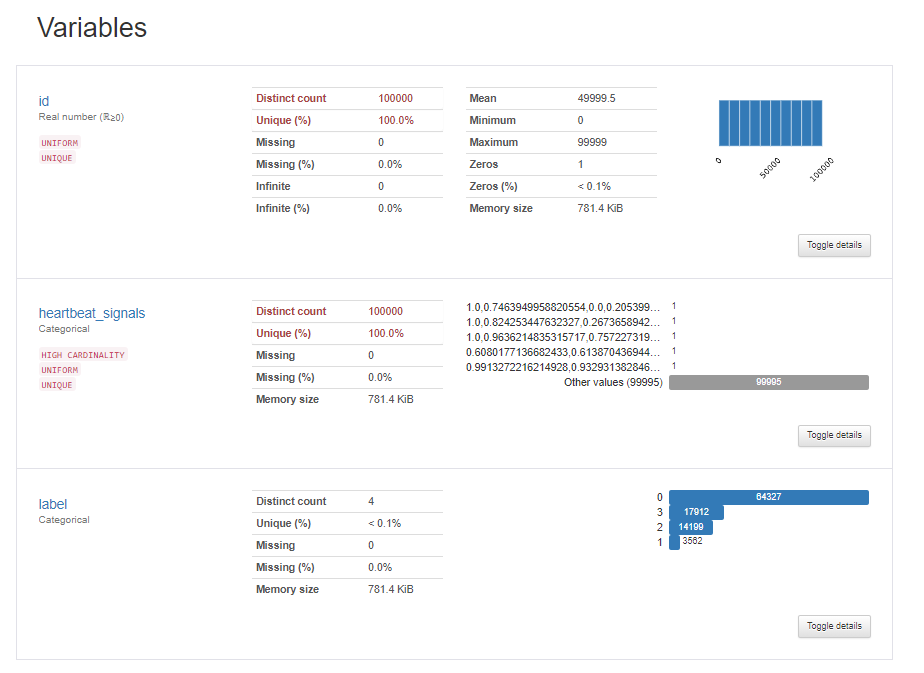Click Categorical type label under label

coord(64,520)
